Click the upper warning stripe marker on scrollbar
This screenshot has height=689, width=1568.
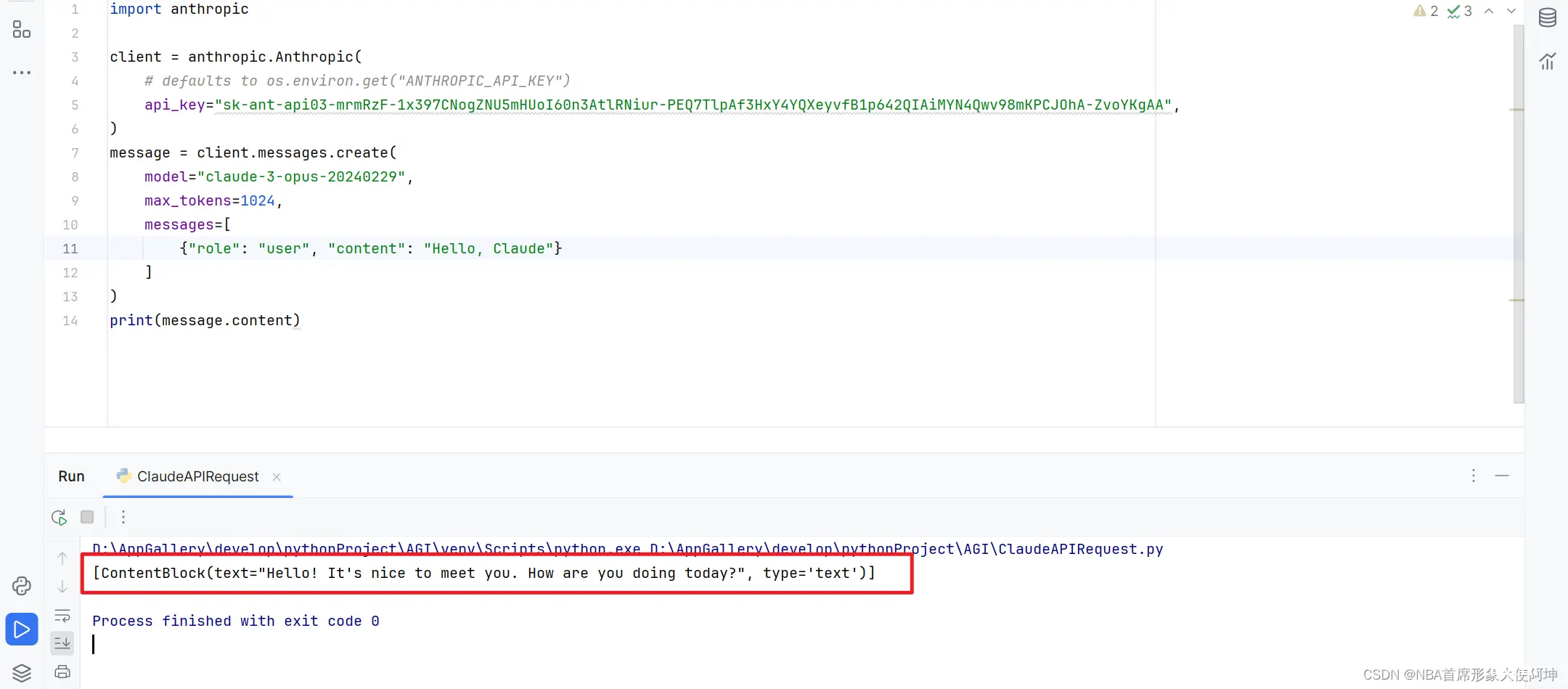coord(1516,110)
